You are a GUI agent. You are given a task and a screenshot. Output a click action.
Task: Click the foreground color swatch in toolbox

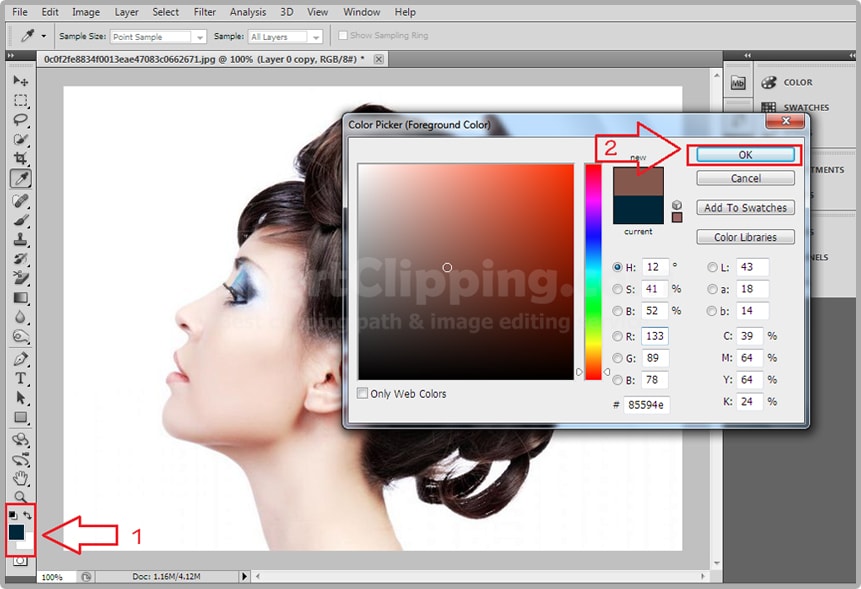(x=18, y=533)
